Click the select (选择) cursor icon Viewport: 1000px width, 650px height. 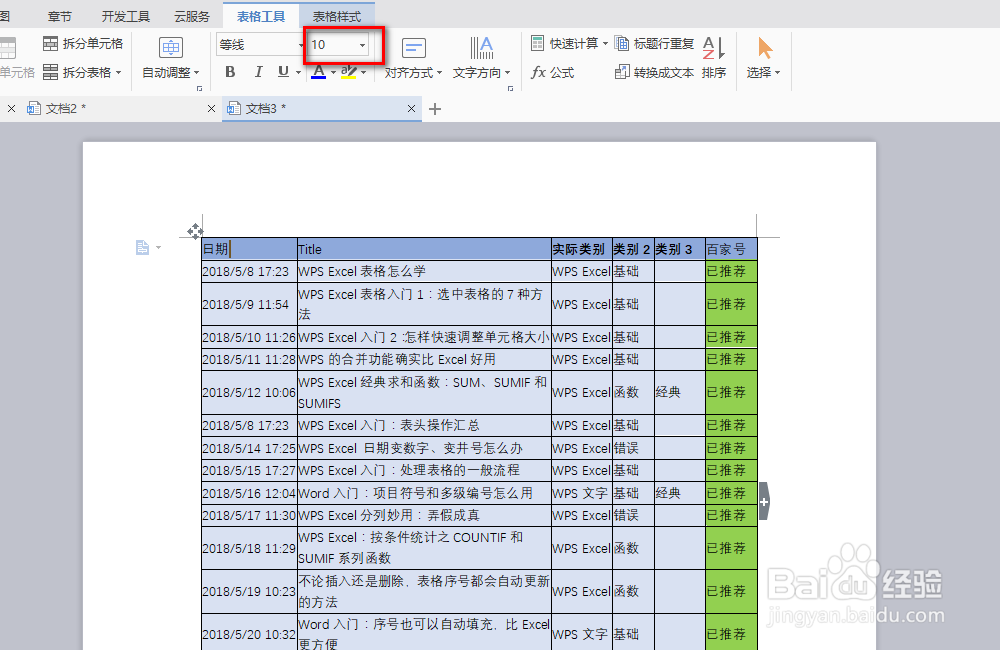[765, 48]
